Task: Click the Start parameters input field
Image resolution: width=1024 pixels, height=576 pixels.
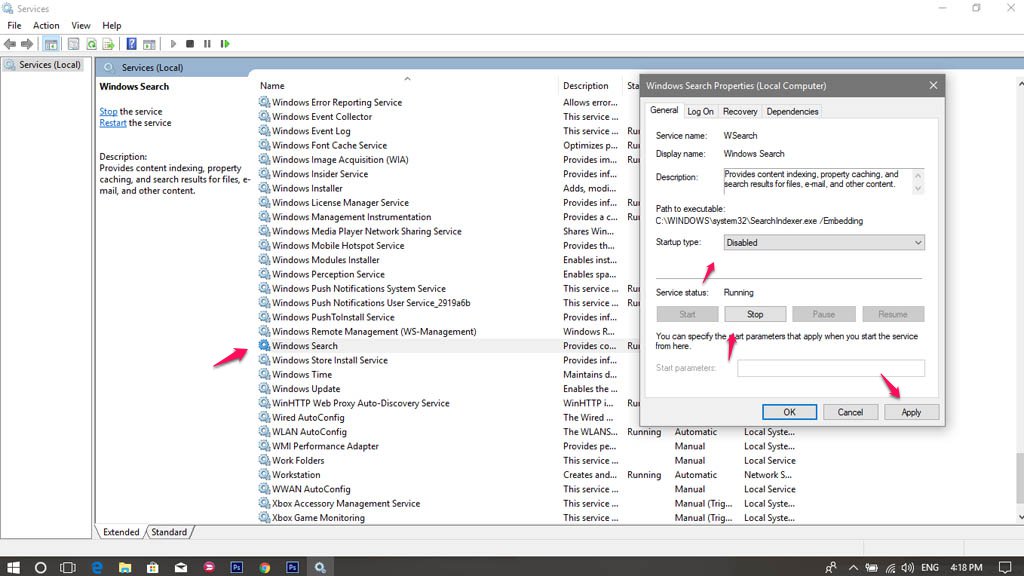Action: coord(831,368)
